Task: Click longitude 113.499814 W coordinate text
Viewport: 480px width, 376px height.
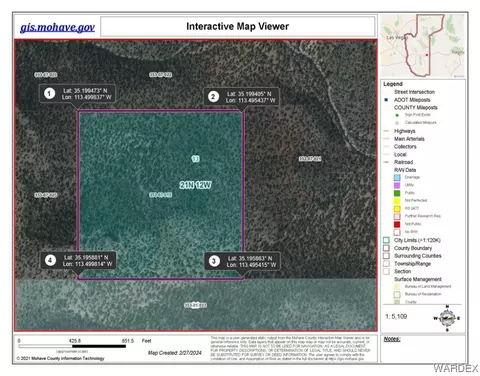Action: pyautogui.click(x=87, y=264)
